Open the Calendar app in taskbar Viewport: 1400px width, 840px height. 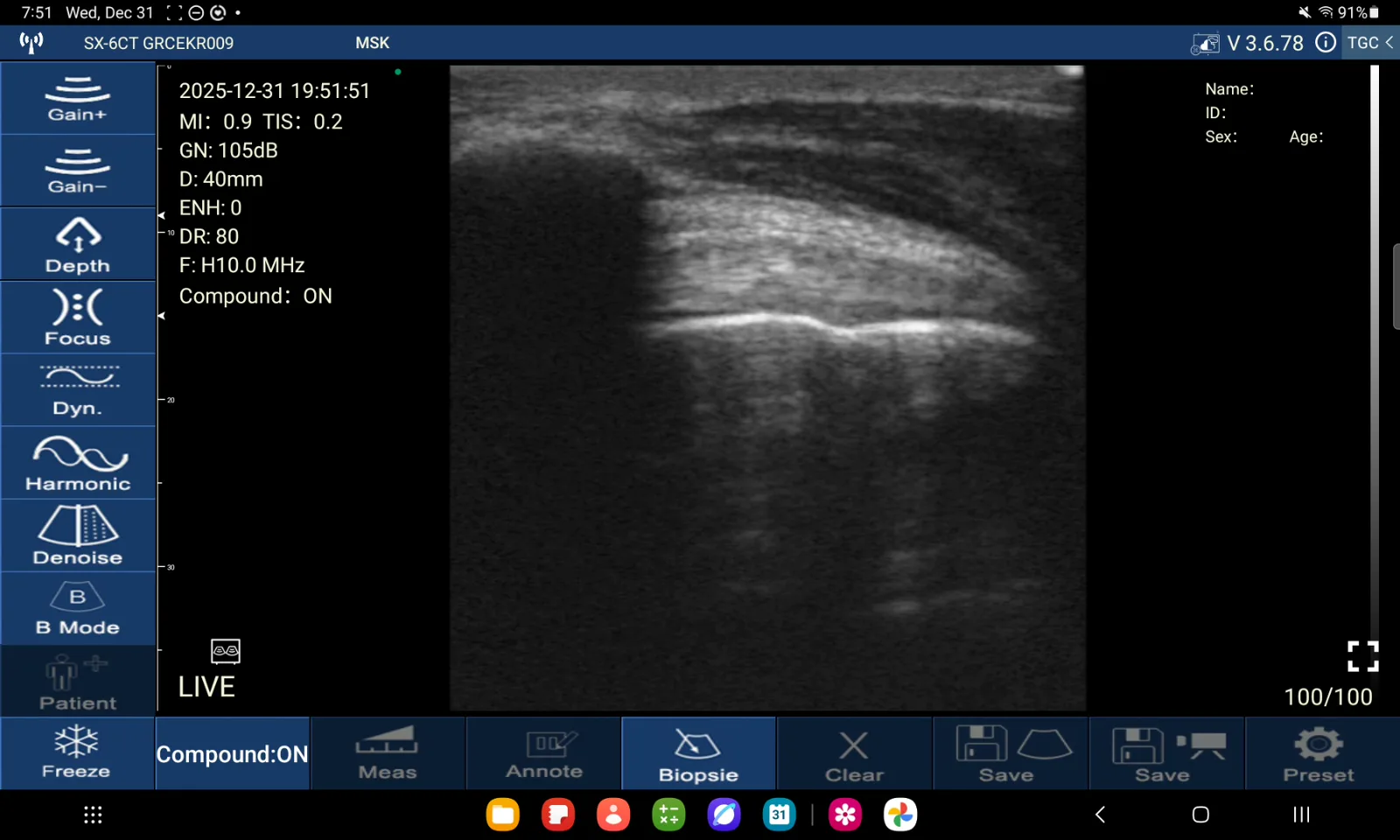click(x=779, y=815)
